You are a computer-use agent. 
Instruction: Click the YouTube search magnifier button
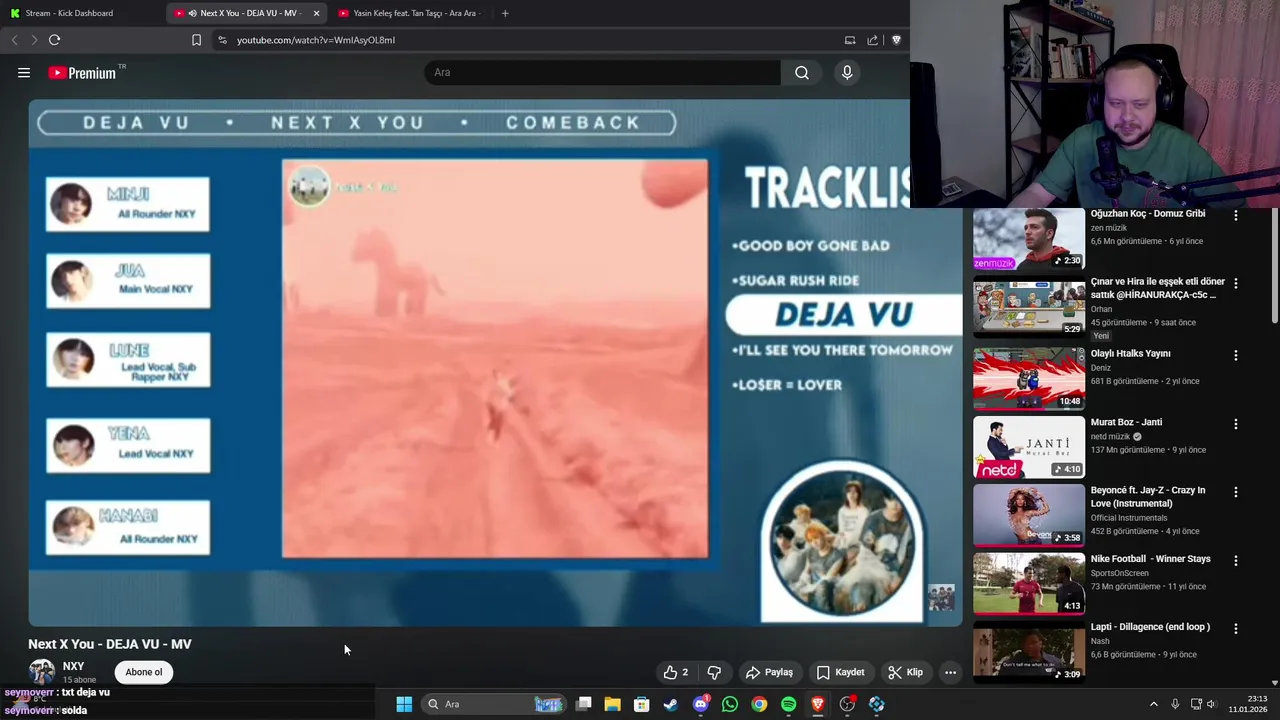pos(802,72)
